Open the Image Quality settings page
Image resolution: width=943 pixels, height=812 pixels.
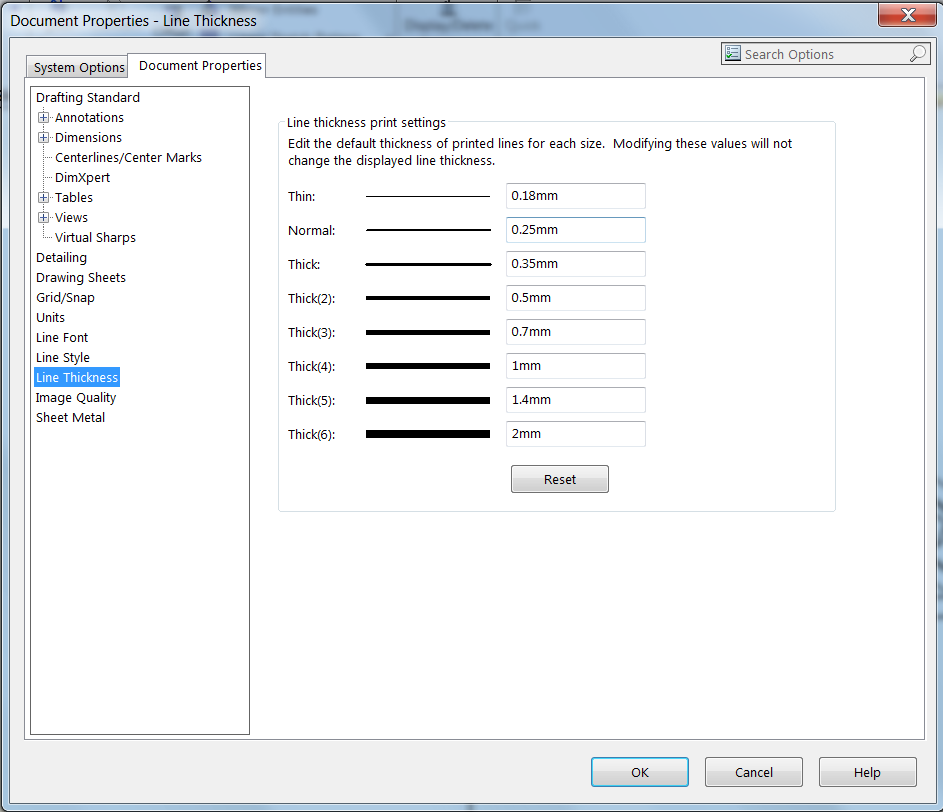[x=75, y=397]
